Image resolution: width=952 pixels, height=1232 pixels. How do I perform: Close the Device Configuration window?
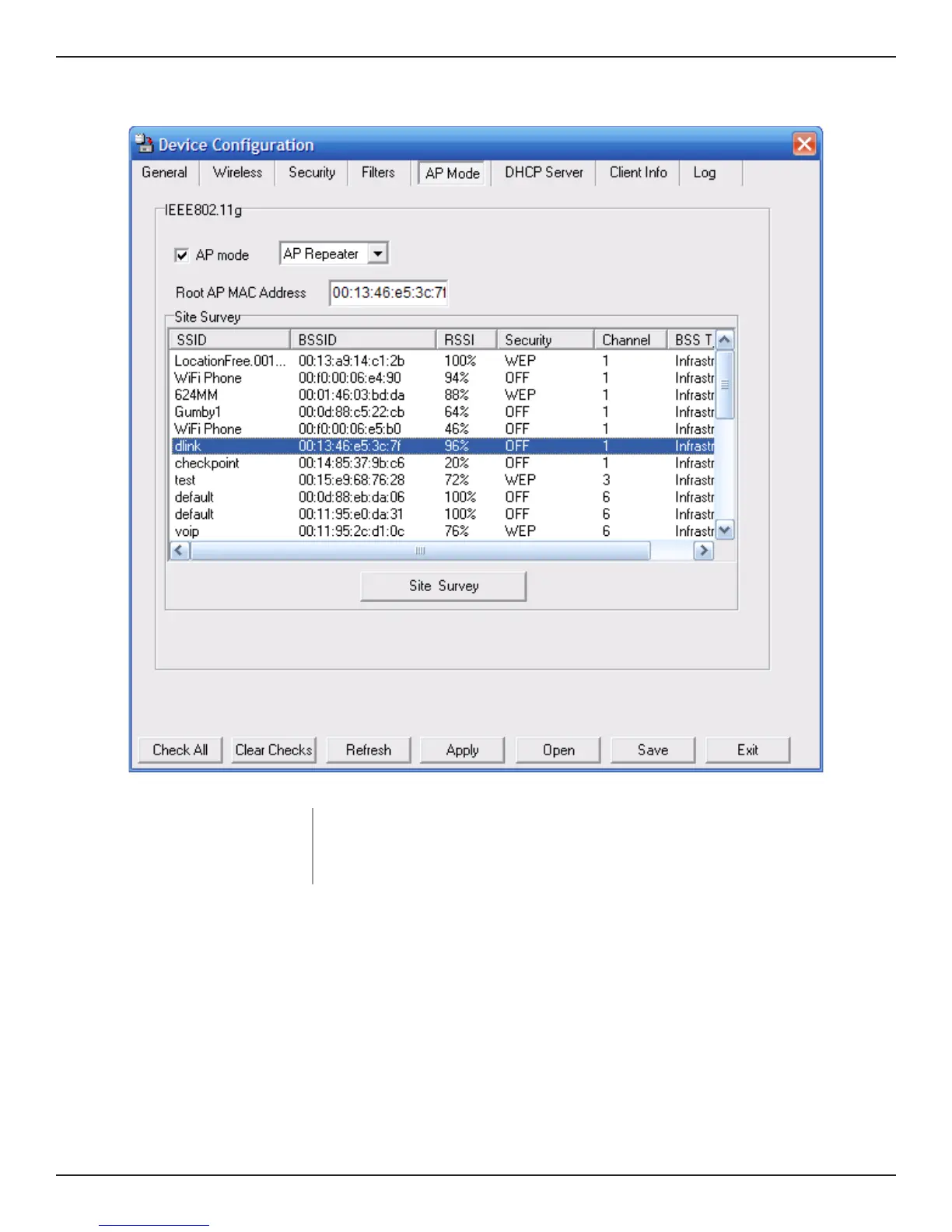[x=804, y=144]
